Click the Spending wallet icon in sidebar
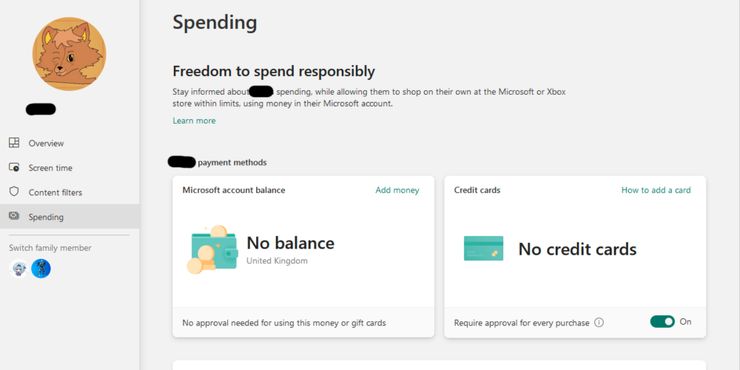The image size is (740, 370). (x=14, y=216)
